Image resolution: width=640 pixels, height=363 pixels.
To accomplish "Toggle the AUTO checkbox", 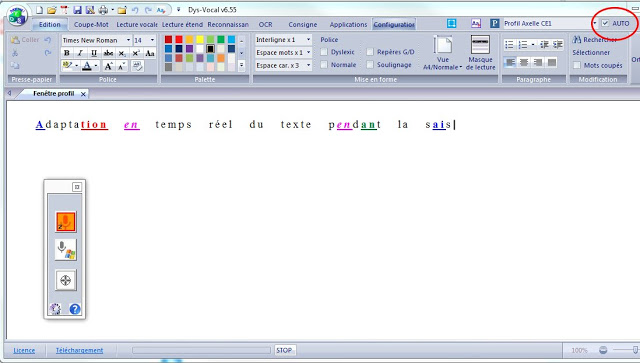I will pyautogui.click(x=606, y=23).
